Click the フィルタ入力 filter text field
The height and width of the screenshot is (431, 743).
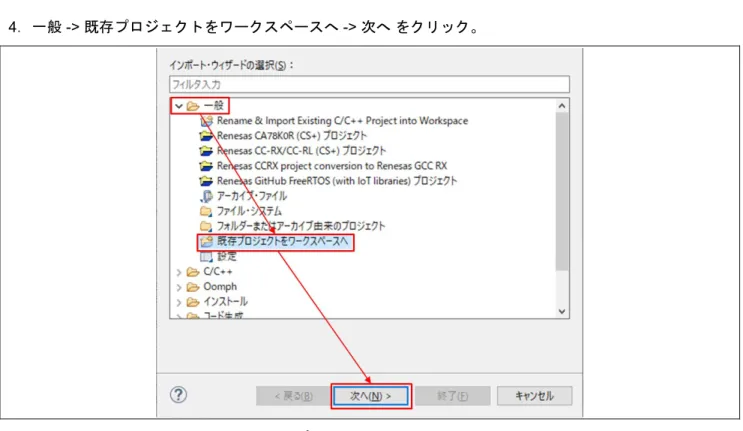[x=370, y=84]
